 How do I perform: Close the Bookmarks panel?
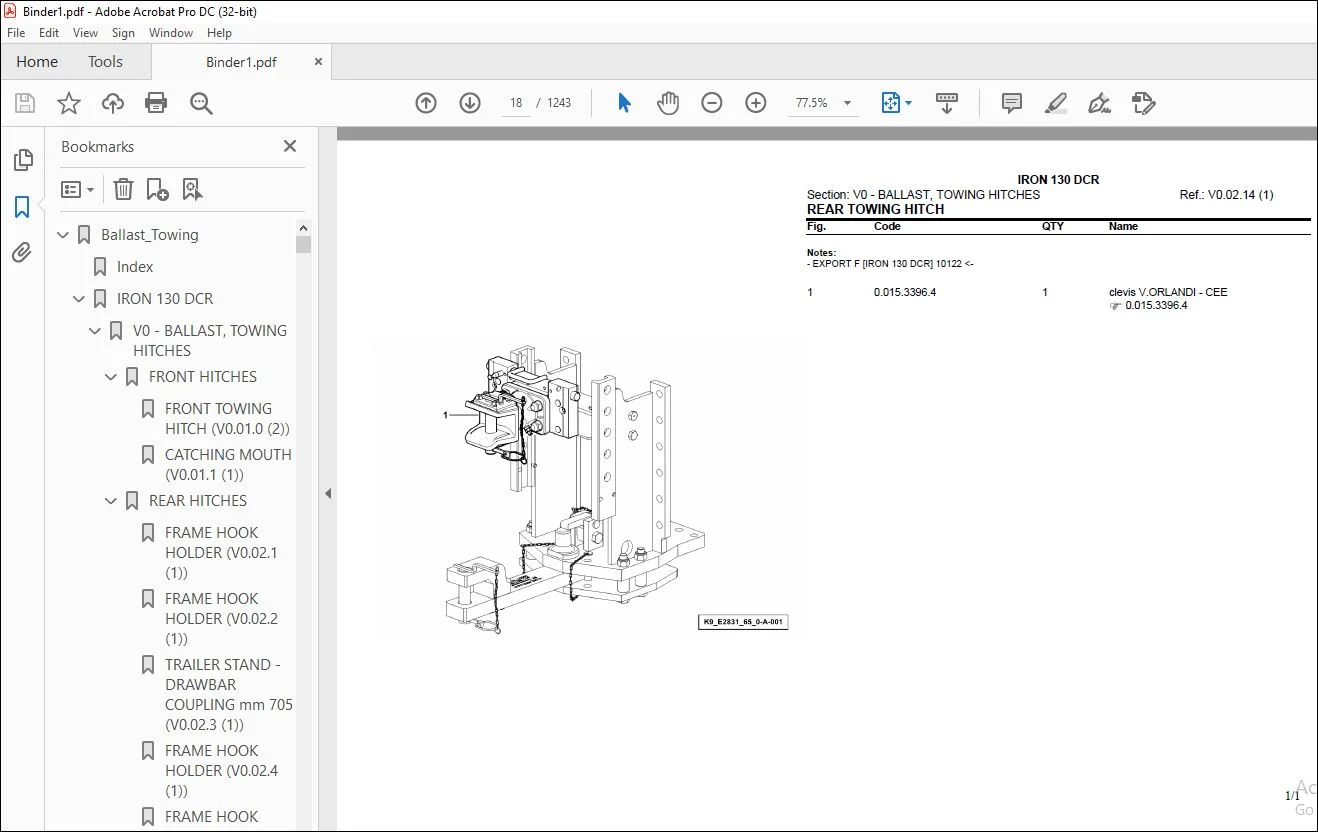tap(290, 147)
